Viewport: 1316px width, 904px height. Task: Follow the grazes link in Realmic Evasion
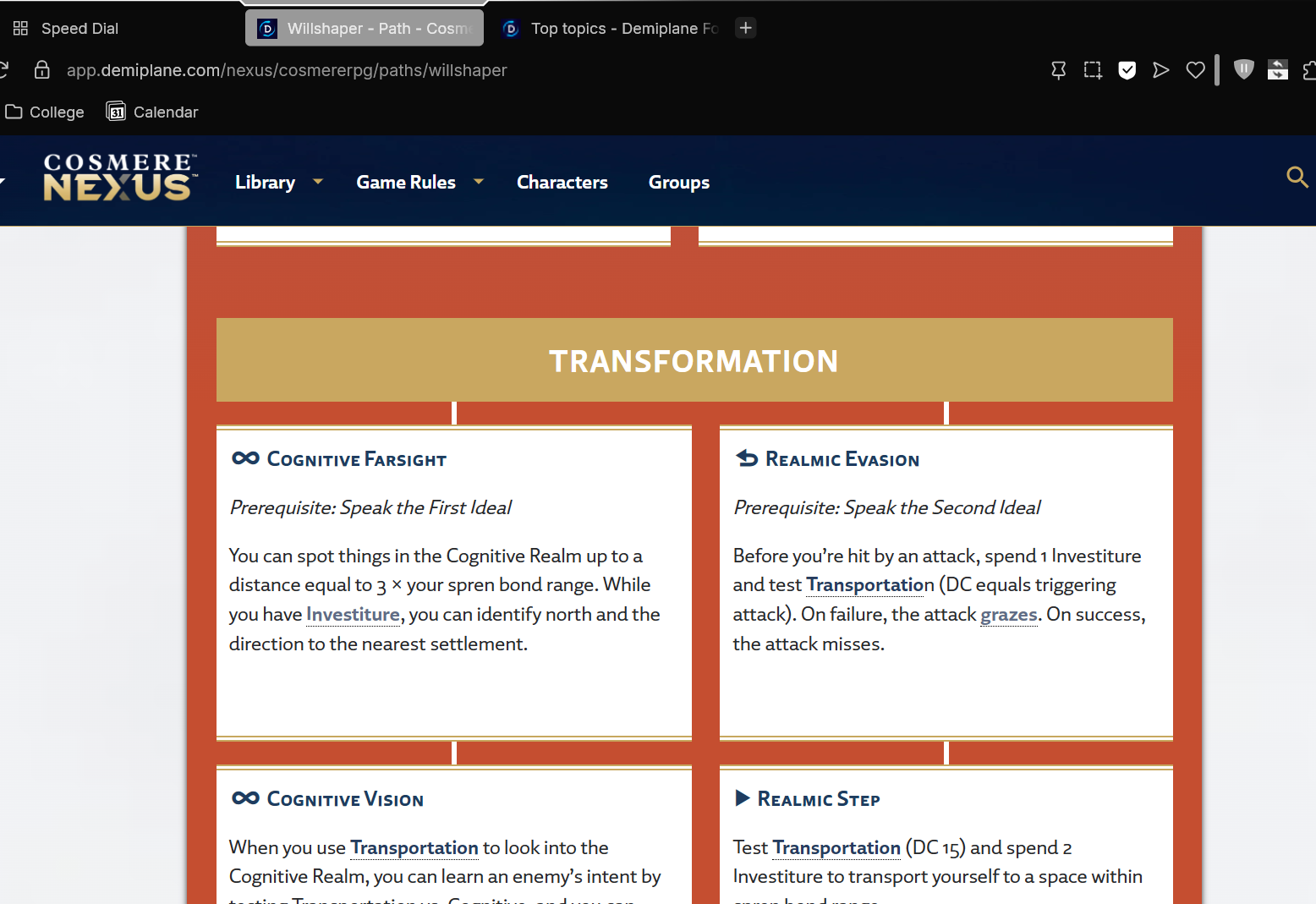click(x=1008, y=615)
